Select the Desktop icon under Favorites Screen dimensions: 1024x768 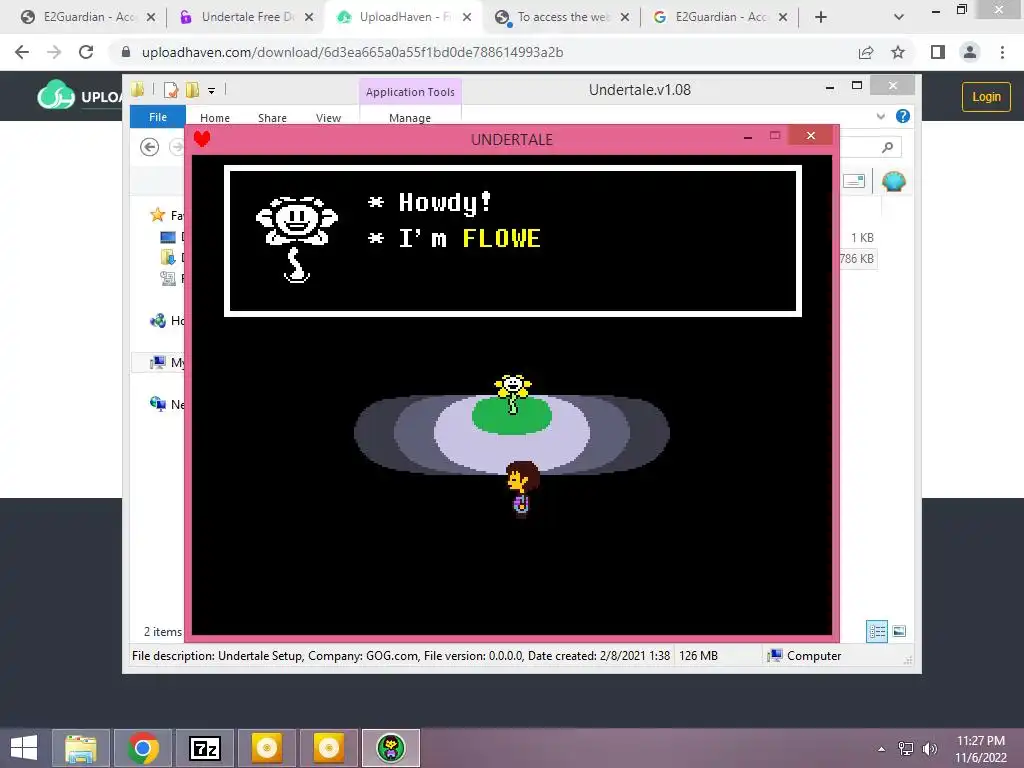pyautogui.click(x=168, y=237)
